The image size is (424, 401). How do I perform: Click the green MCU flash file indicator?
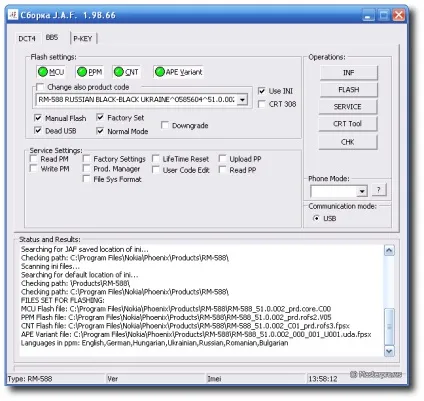click(43, 72)
